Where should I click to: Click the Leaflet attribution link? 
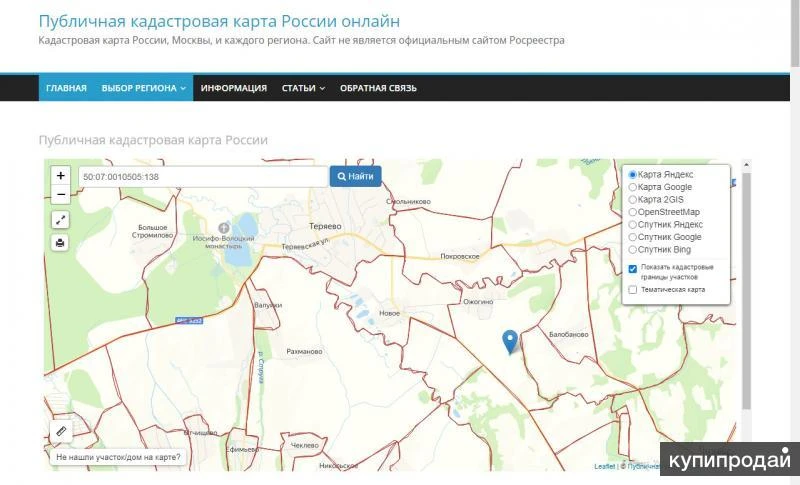tap(604, 466)
